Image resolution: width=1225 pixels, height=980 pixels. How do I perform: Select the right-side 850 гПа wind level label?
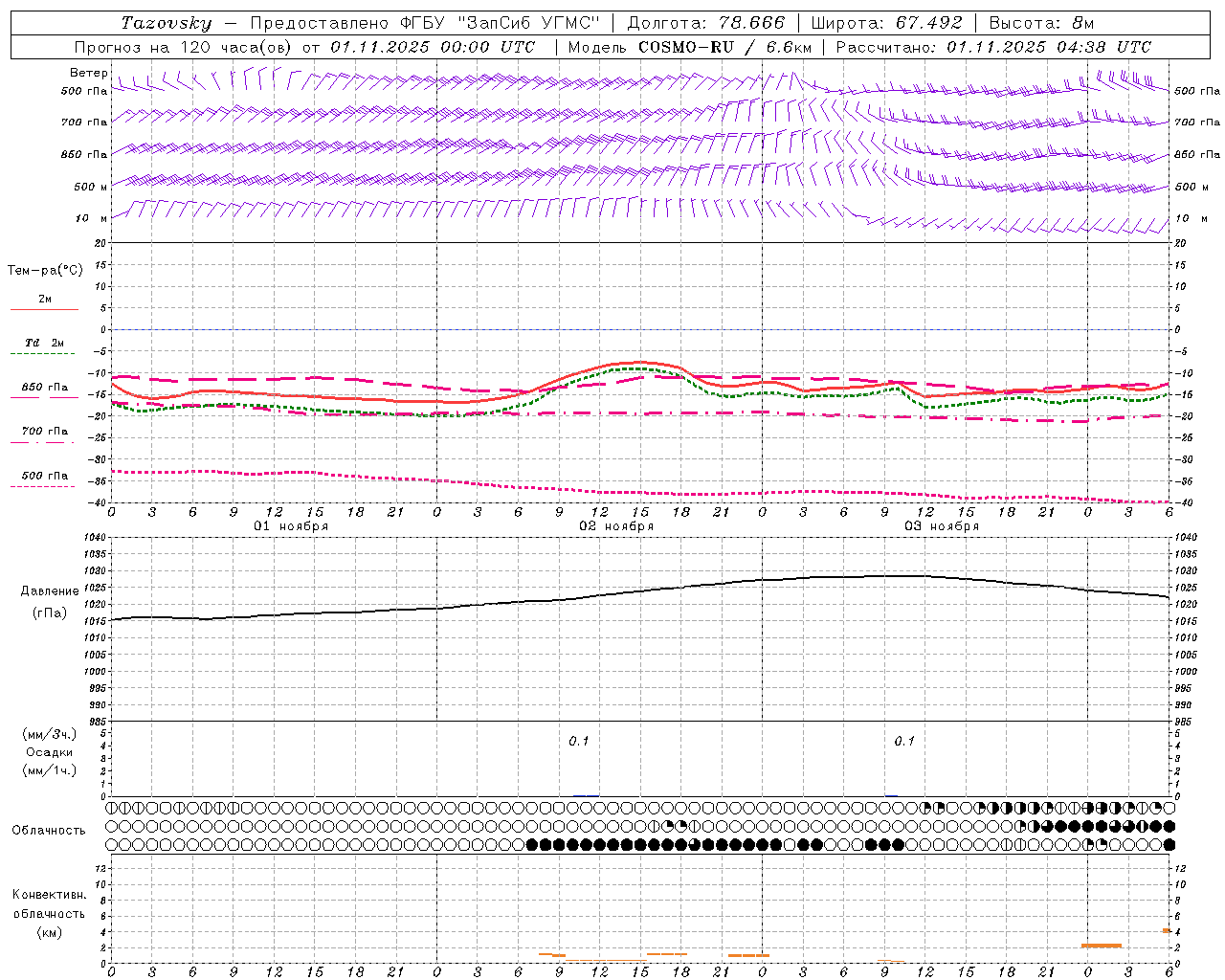tap(1197, 154)
